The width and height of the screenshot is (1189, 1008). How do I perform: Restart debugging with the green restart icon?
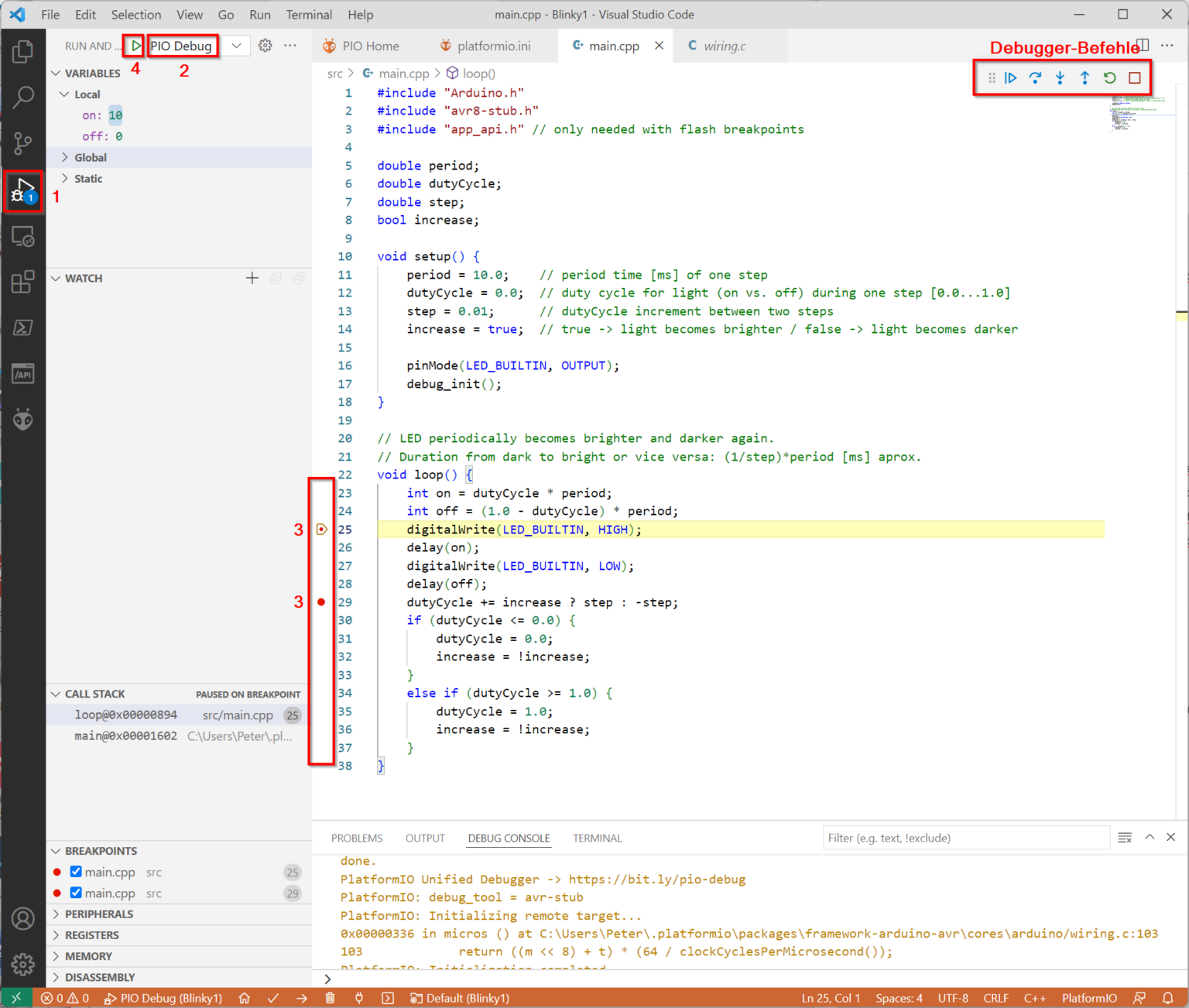[x=1110, y=77]
